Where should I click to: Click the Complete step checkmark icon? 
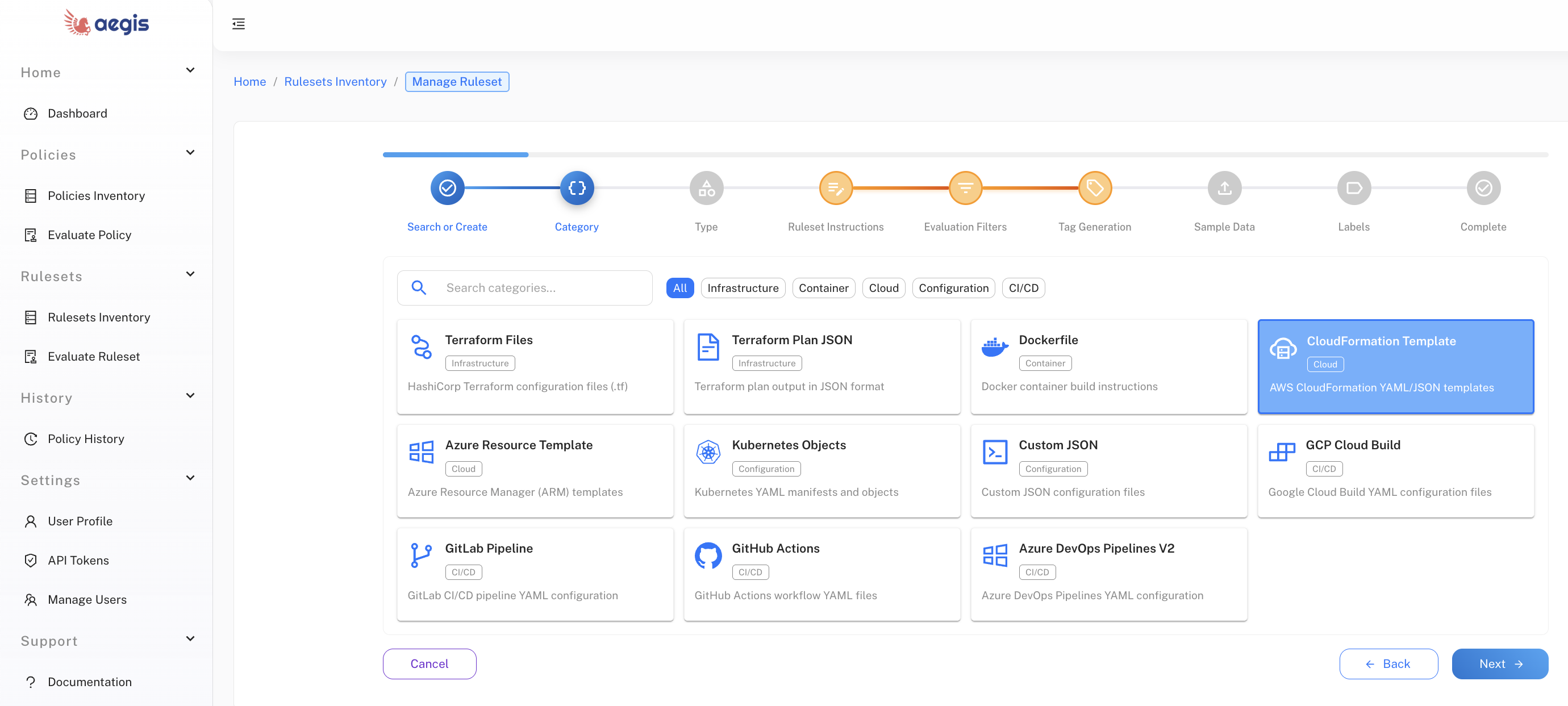click(1483, 188)
